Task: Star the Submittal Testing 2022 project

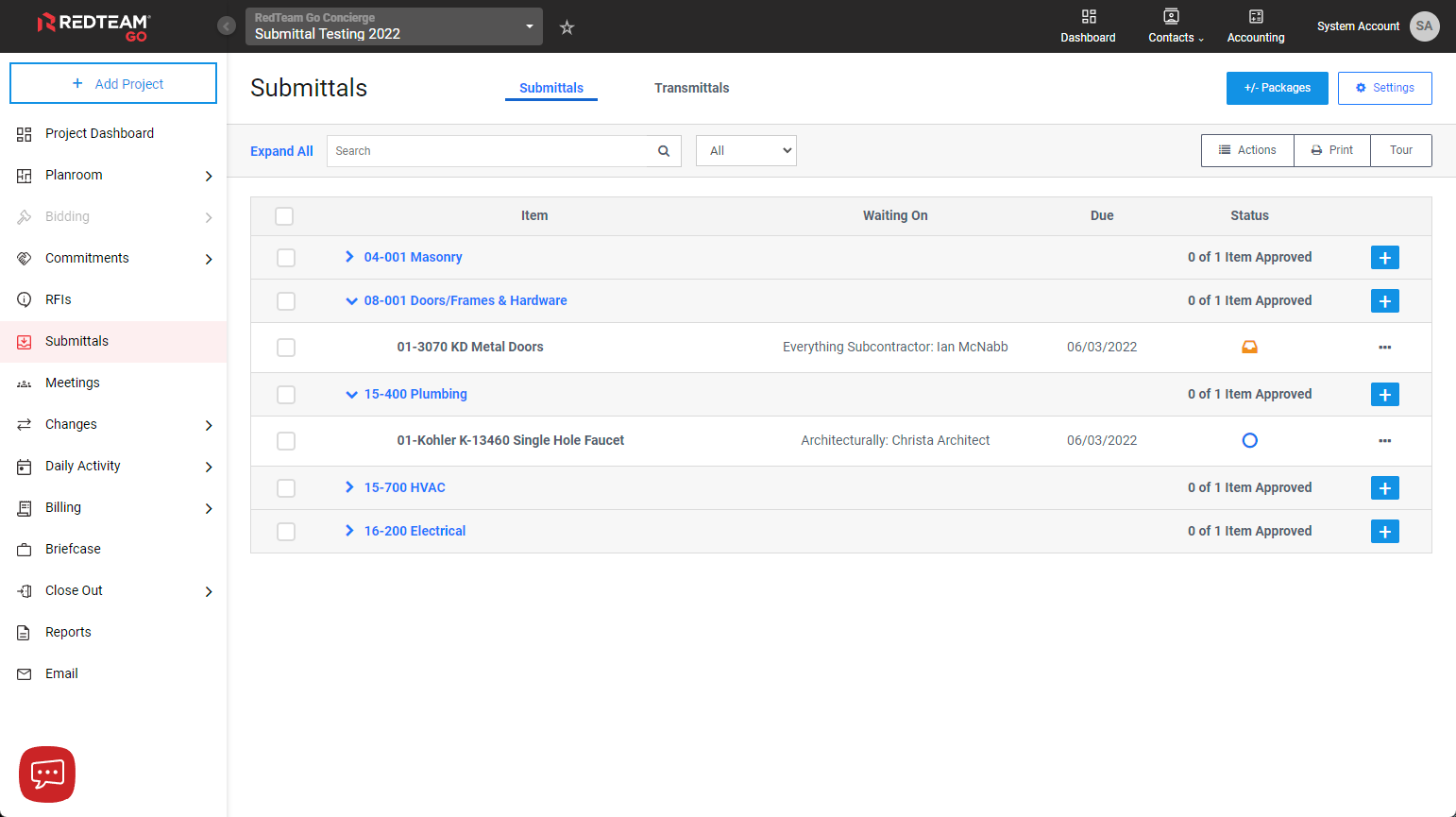Action: [x=567, y=27]
